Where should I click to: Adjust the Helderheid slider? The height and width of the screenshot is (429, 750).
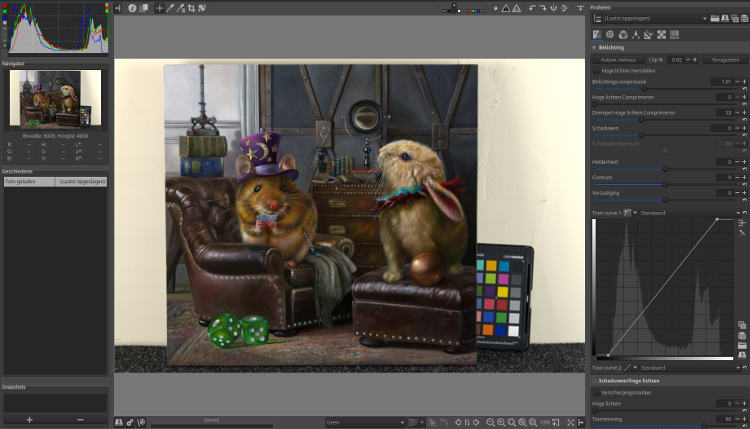coord(665,169)
